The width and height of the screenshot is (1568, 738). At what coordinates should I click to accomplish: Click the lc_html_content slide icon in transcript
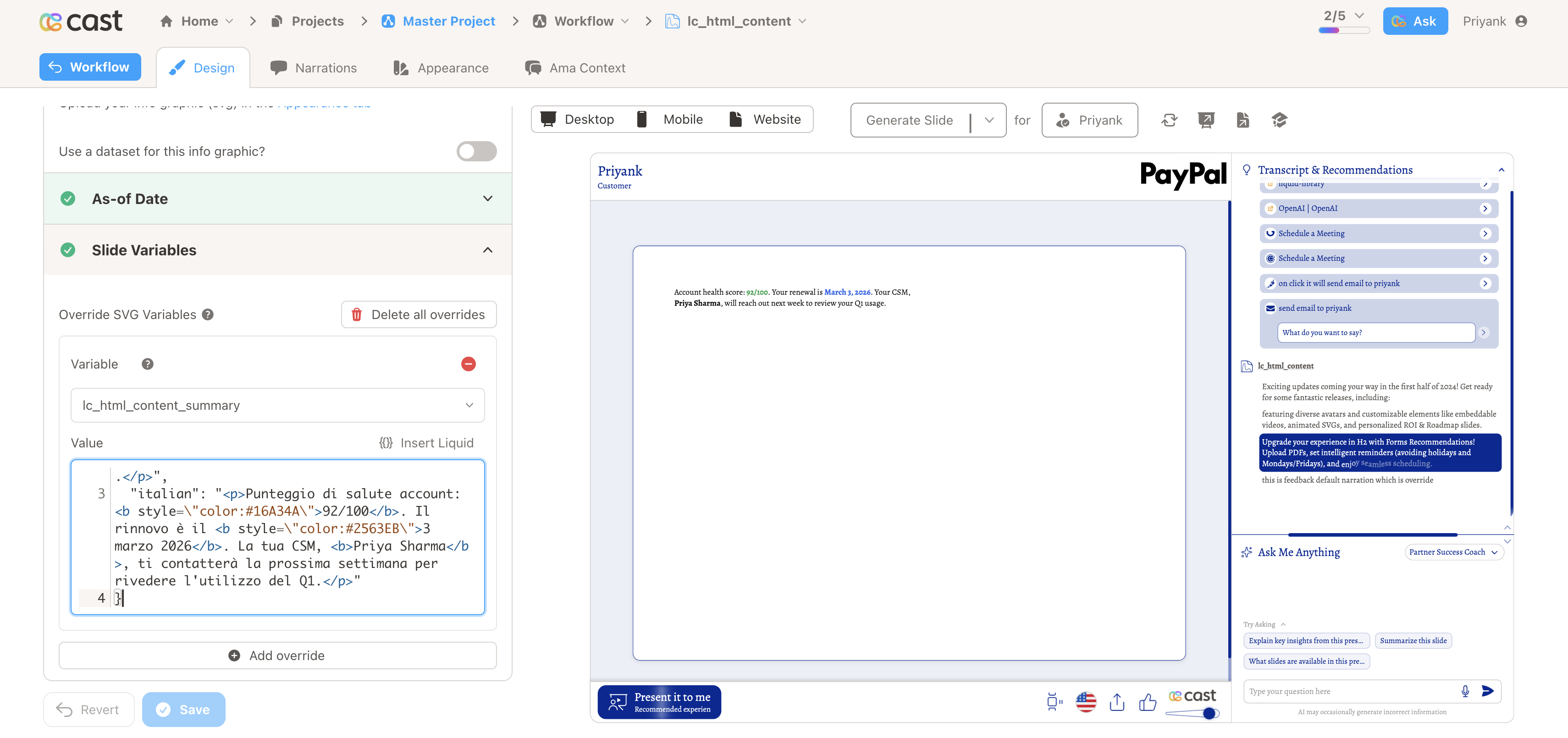tap(1247, 366)
